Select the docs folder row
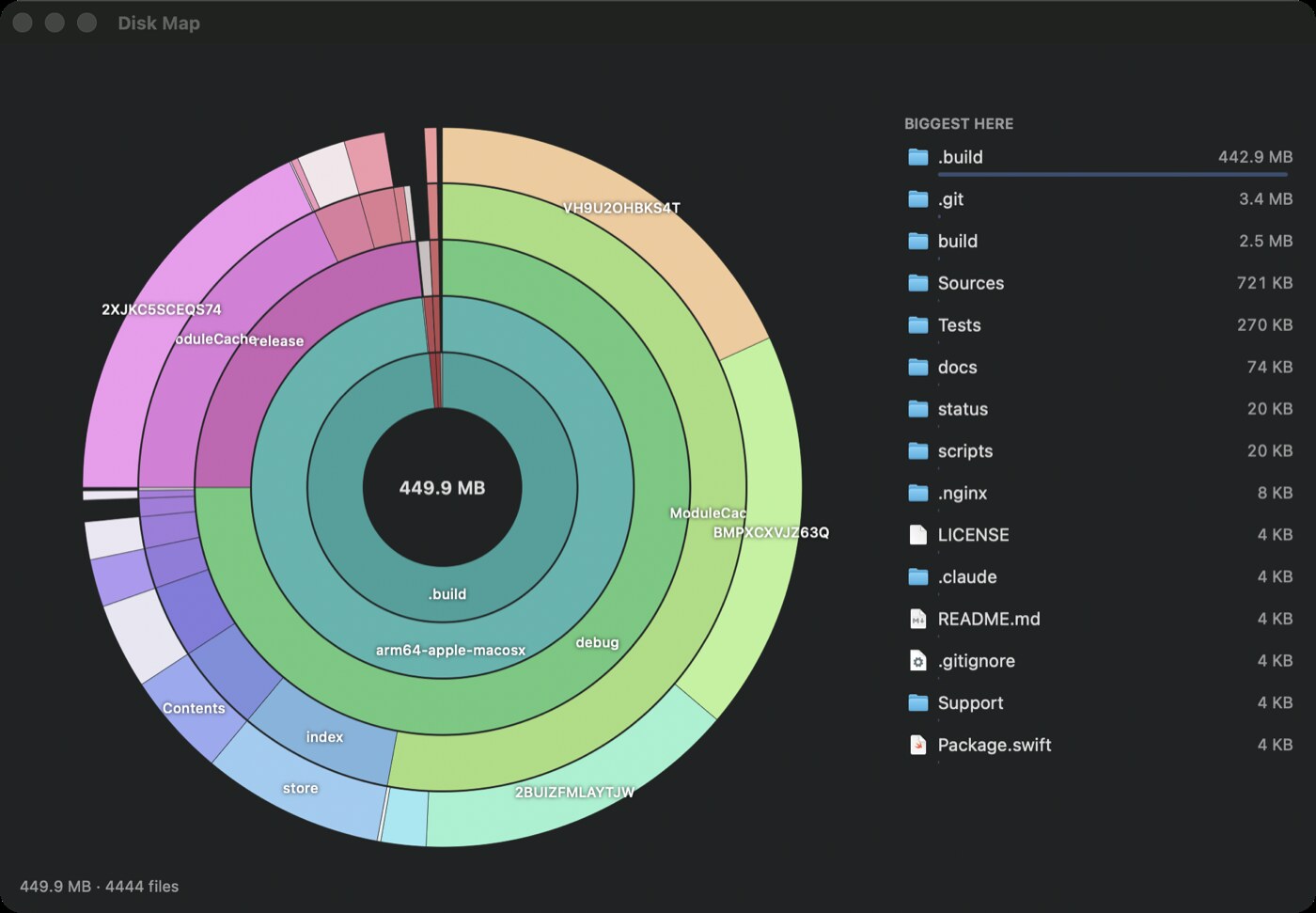1316x913 pixels. tap(1099, 367)
